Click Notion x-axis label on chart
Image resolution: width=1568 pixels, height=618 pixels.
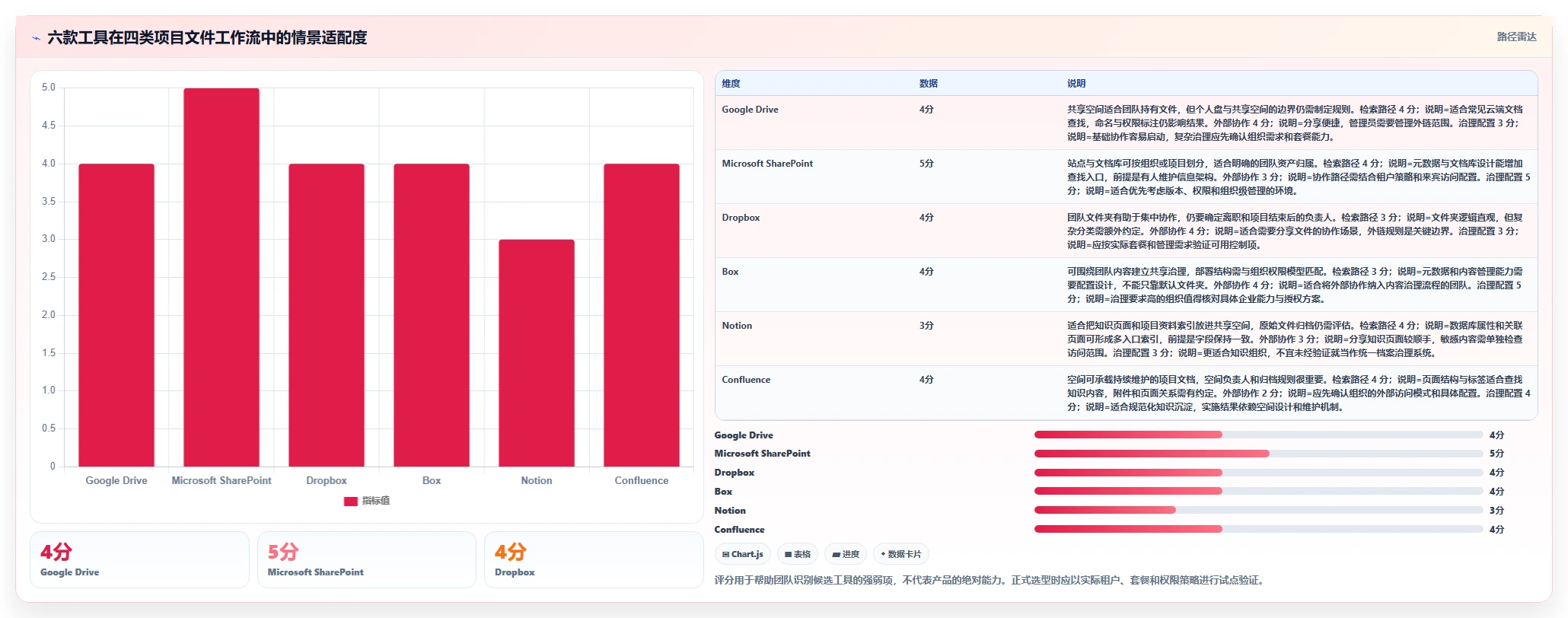[x=537, y=480]
